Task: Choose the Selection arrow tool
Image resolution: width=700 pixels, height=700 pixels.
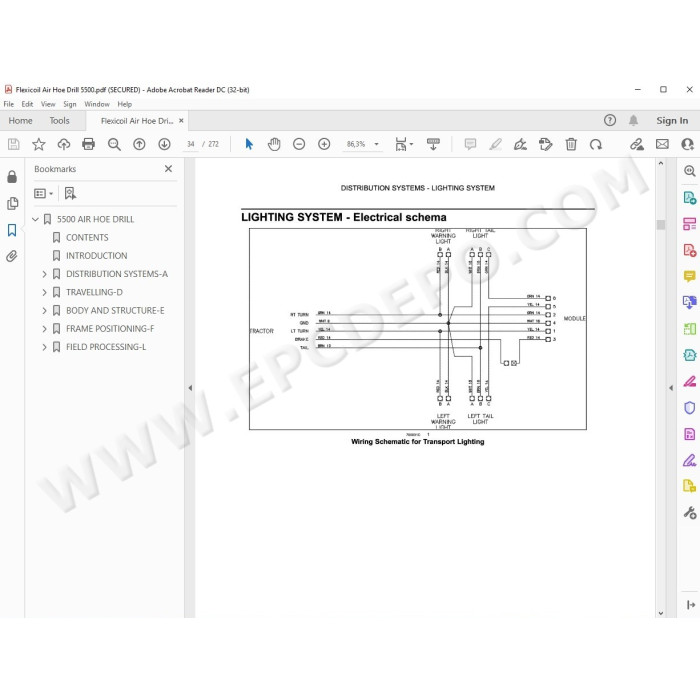Action: point(249,144)
